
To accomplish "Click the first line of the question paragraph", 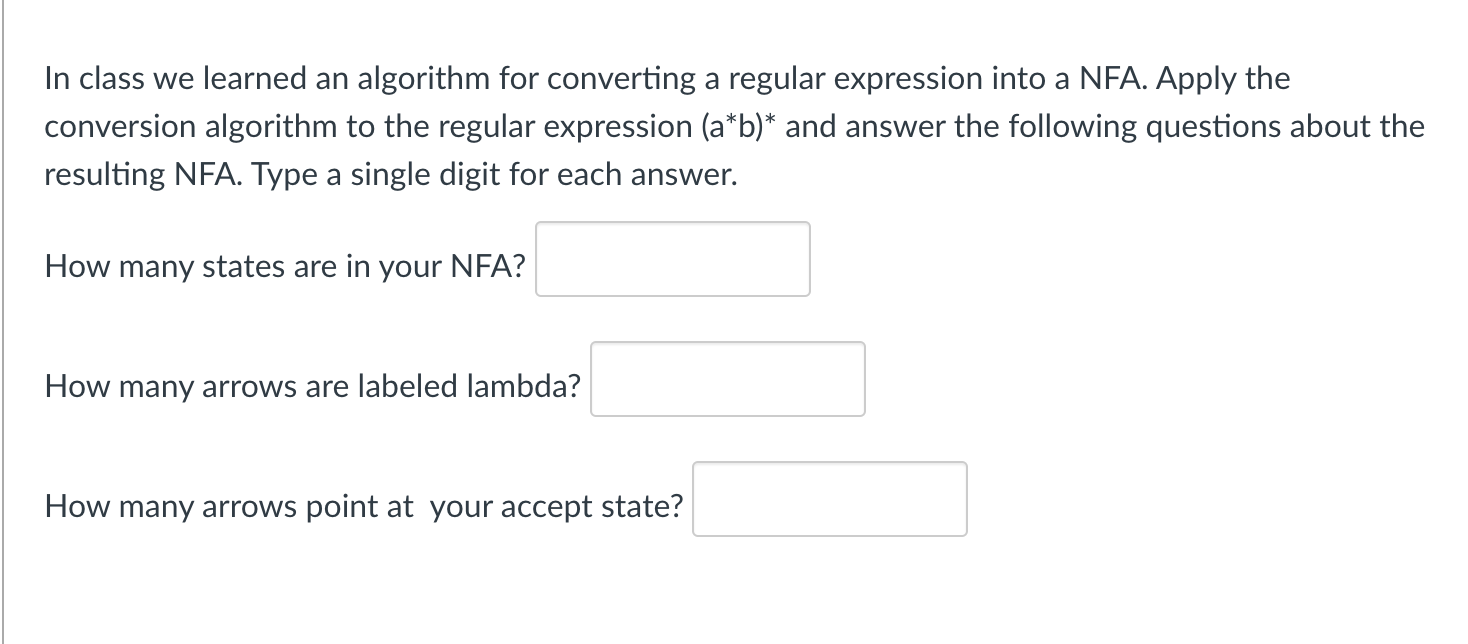I will tap(666, 77).
